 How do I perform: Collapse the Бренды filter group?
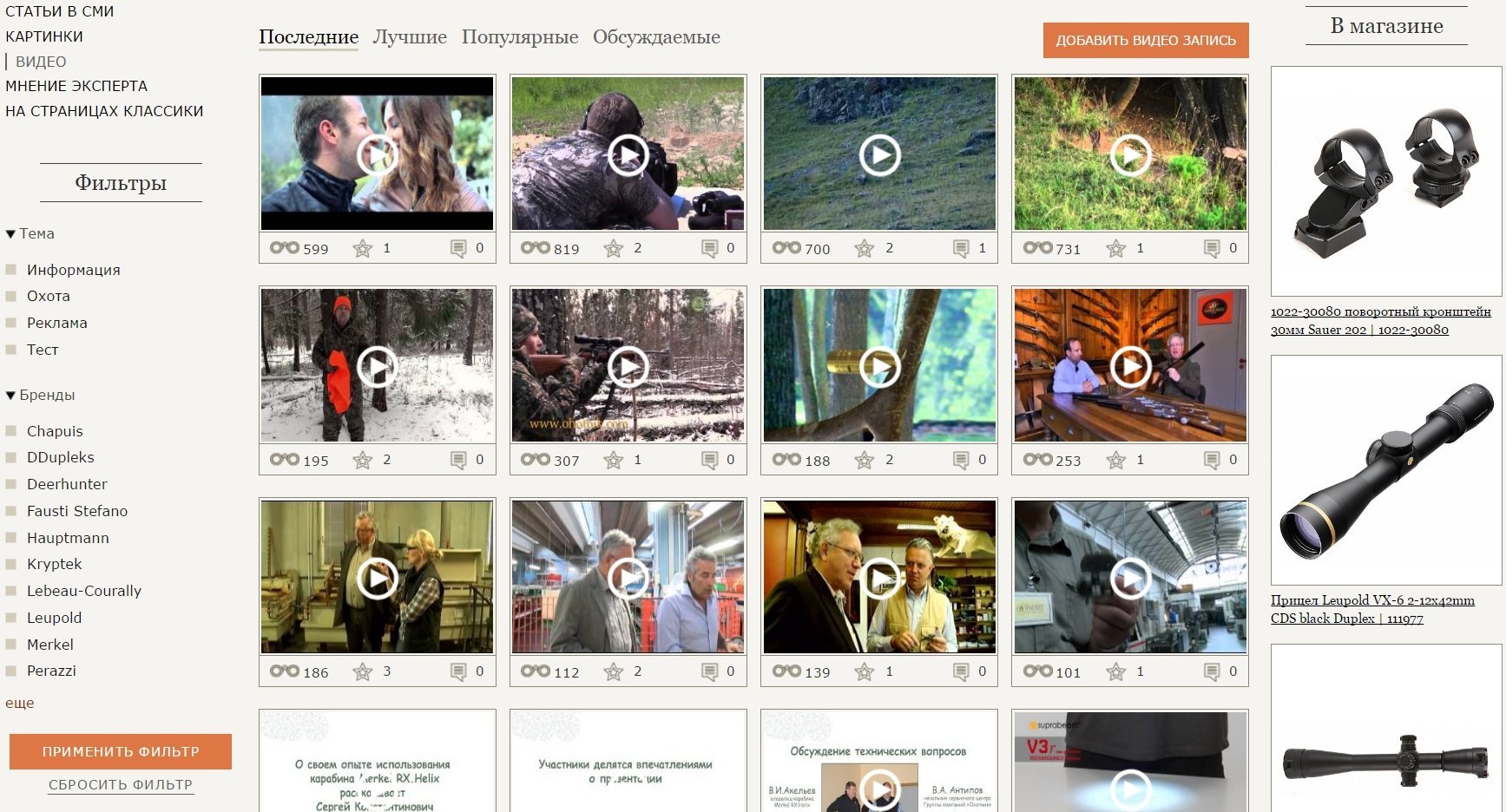pyautogui.click(x=40, y=396)
